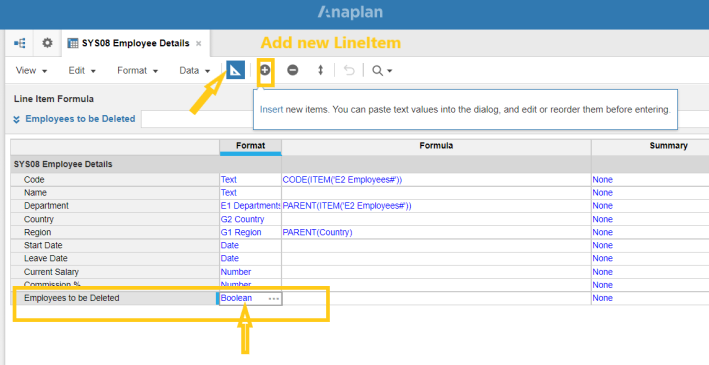Open the model contents tree icon
The width and height of the screenshot is (709, 365).
click(x=19, y=43)
